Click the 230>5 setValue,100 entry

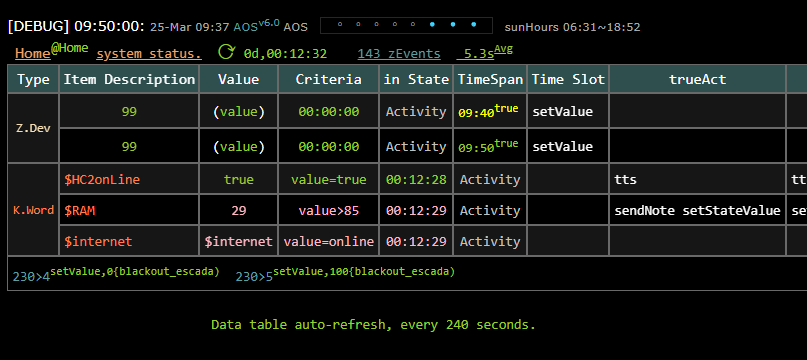click(x=345, y=274)
